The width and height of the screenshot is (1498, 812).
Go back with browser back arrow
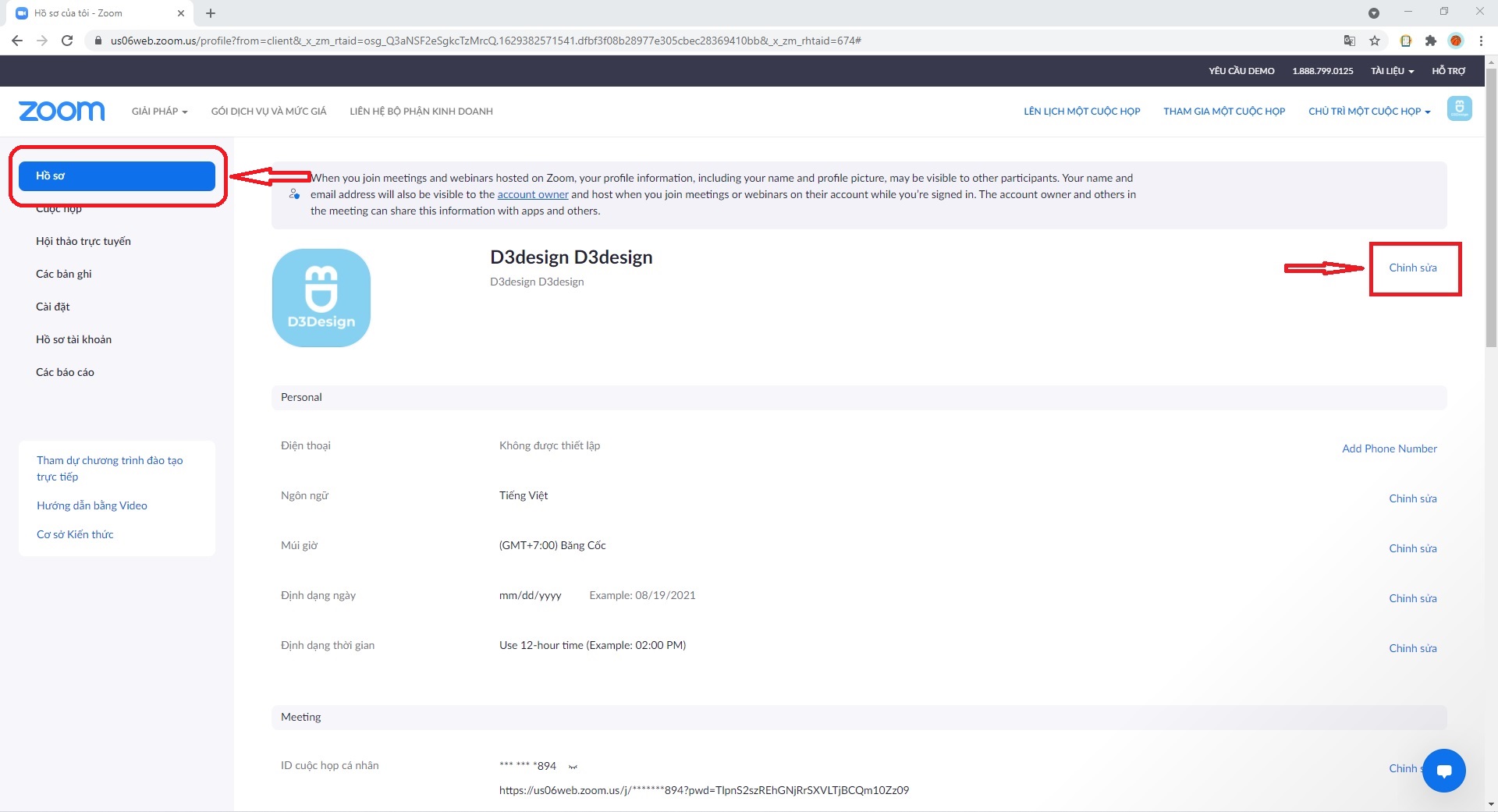click(17, 41)
